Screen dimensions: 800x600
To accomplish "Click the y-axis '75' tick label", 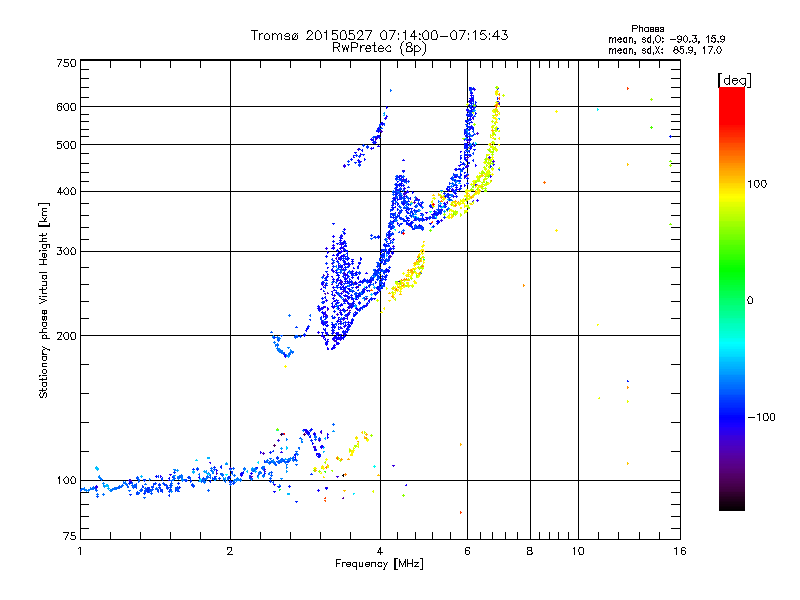I will (70, 536).
